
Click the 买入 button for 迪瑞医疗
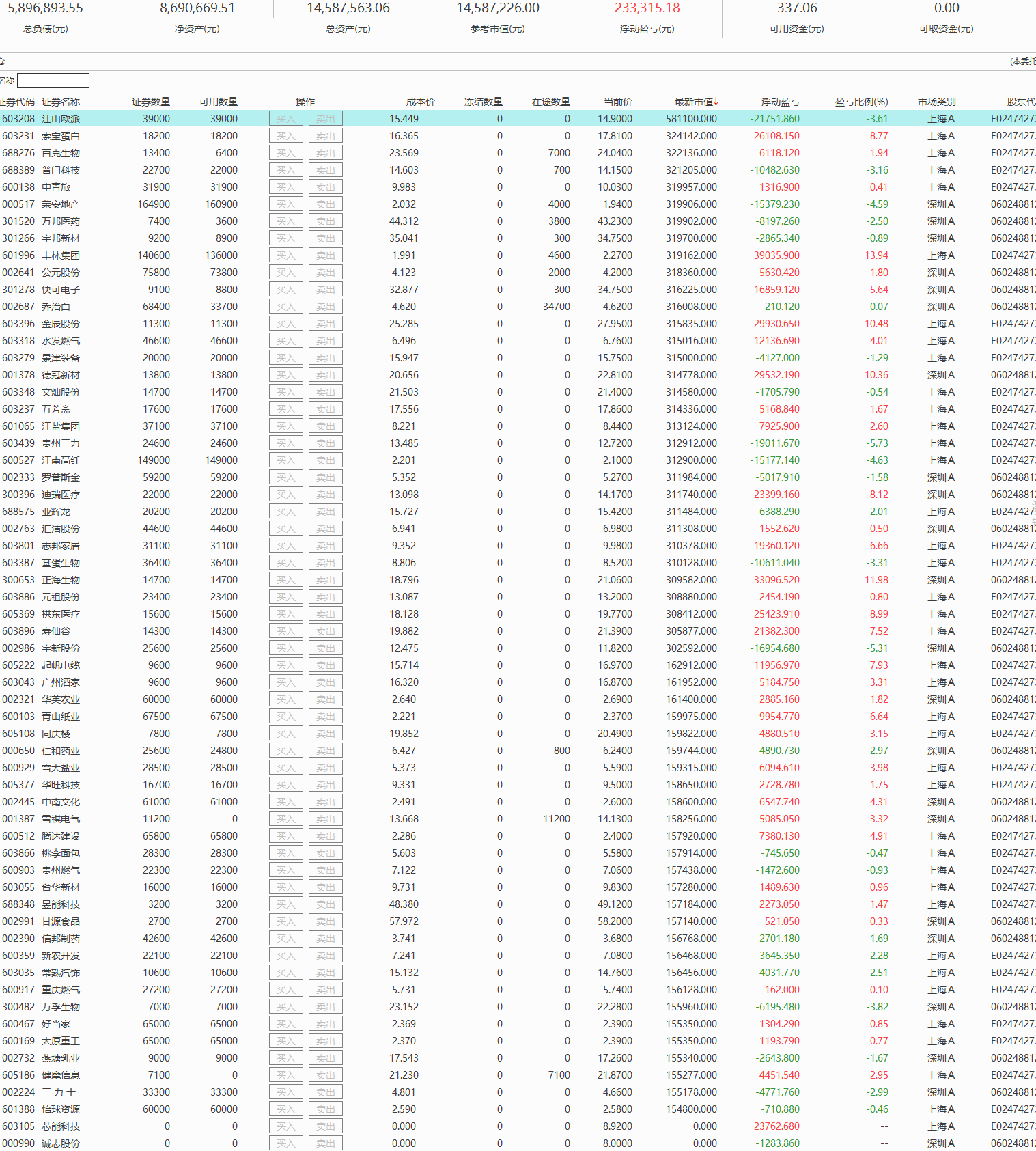pos(286,495)
